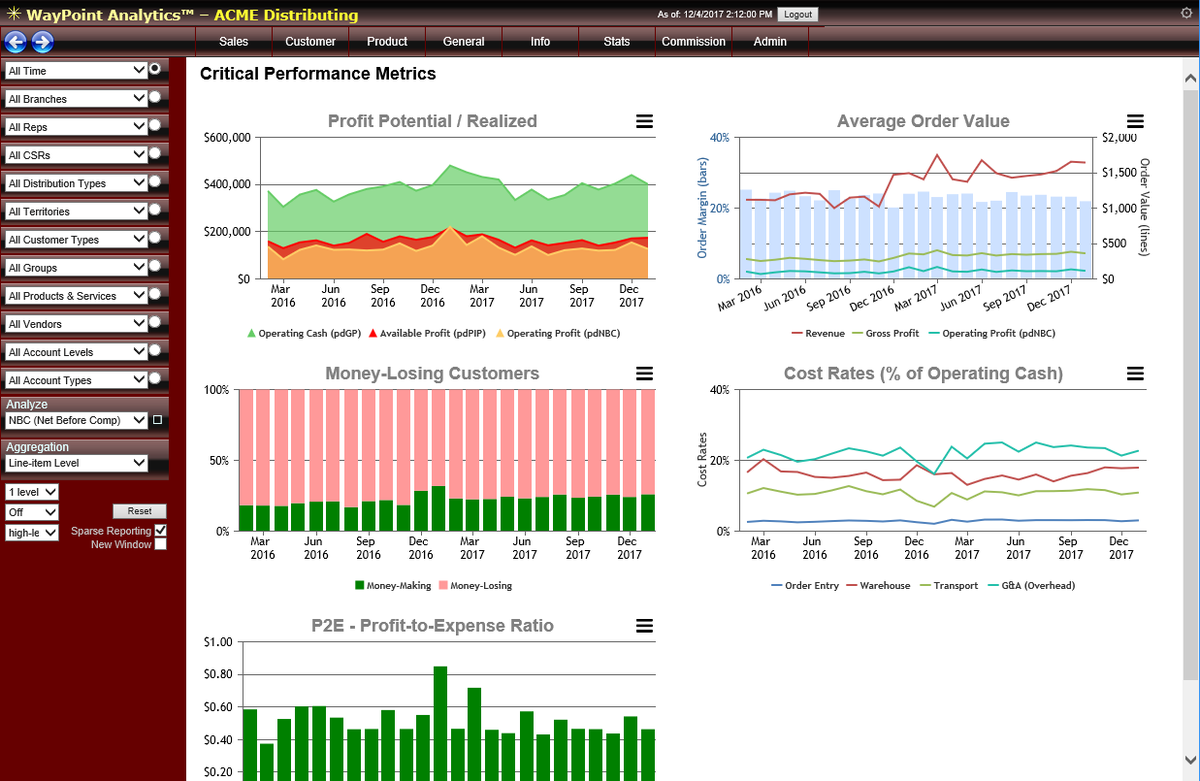This screenshot has width=1200, height=781.
Task: Select the All Territories radio button
Action: [156, 210]
